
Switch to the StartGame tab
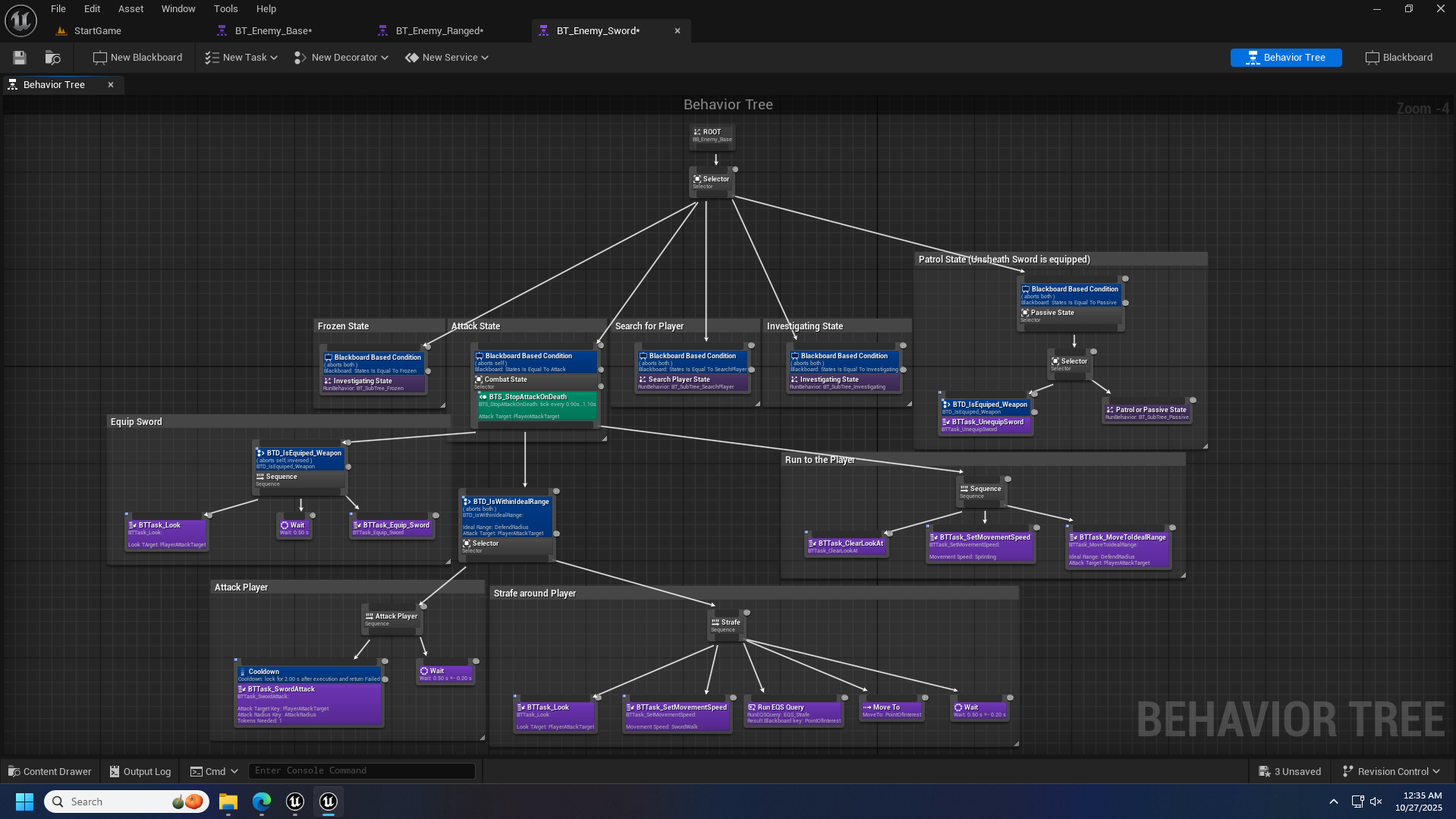coord(97,31)
